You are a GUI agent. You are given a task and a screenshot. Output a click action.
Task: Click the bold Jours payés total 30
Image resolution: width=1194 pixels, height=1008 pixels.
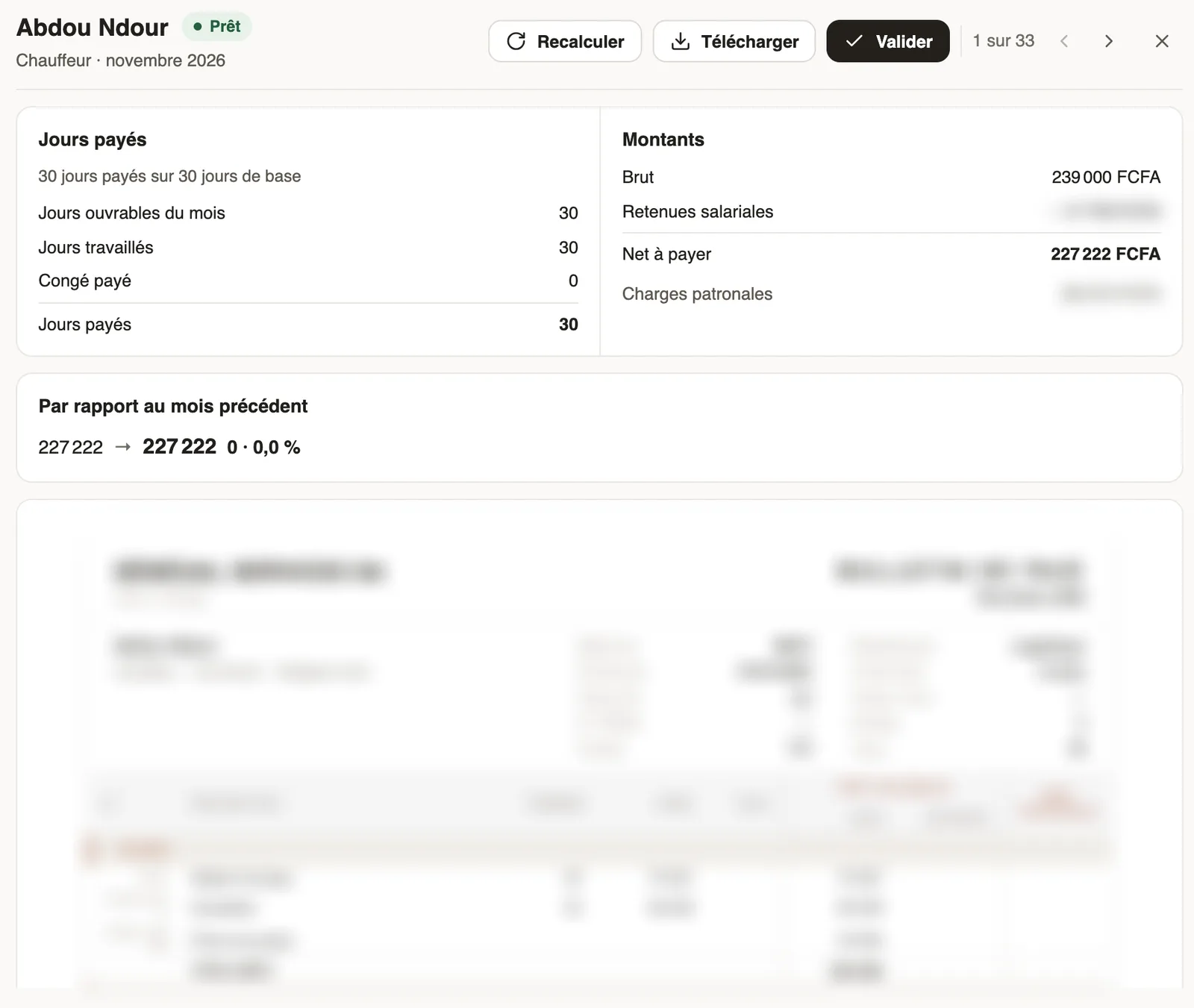[x=569, y=325]
